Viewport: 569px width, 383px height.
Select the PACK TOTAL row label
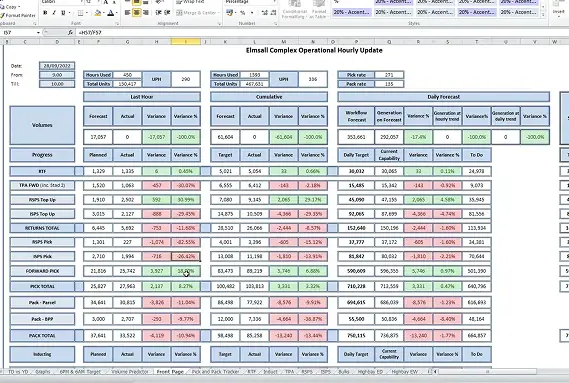[42, 335]
